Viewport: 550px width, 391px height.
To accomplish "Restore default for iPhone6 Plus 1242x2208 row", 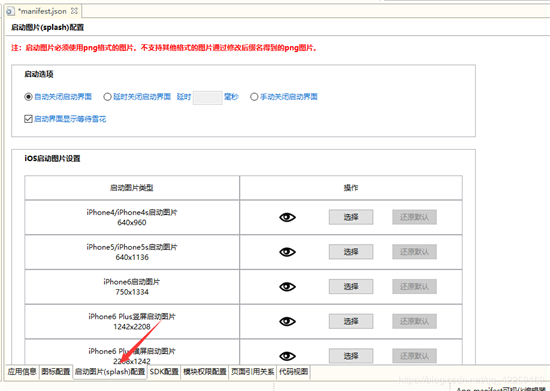I will click(x=414, y=321).
